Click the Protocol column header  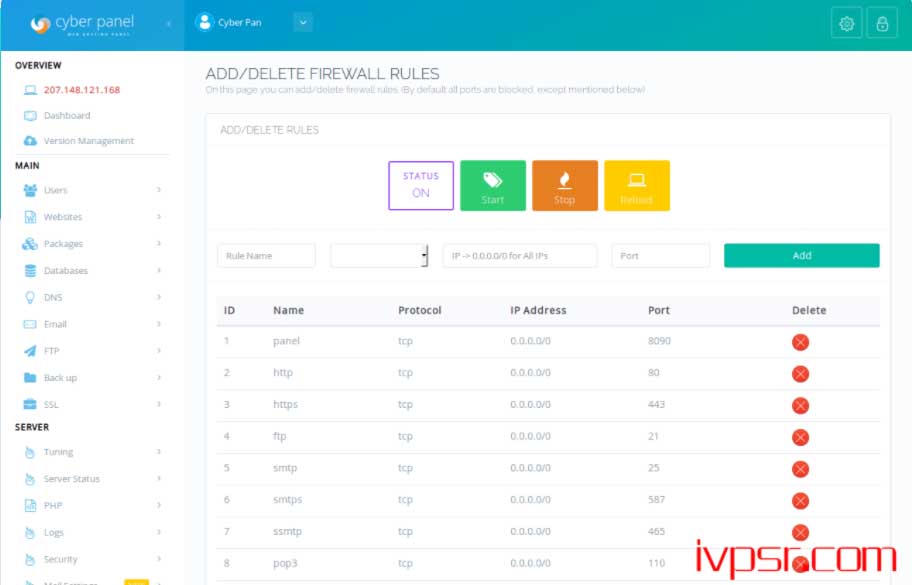419,310
